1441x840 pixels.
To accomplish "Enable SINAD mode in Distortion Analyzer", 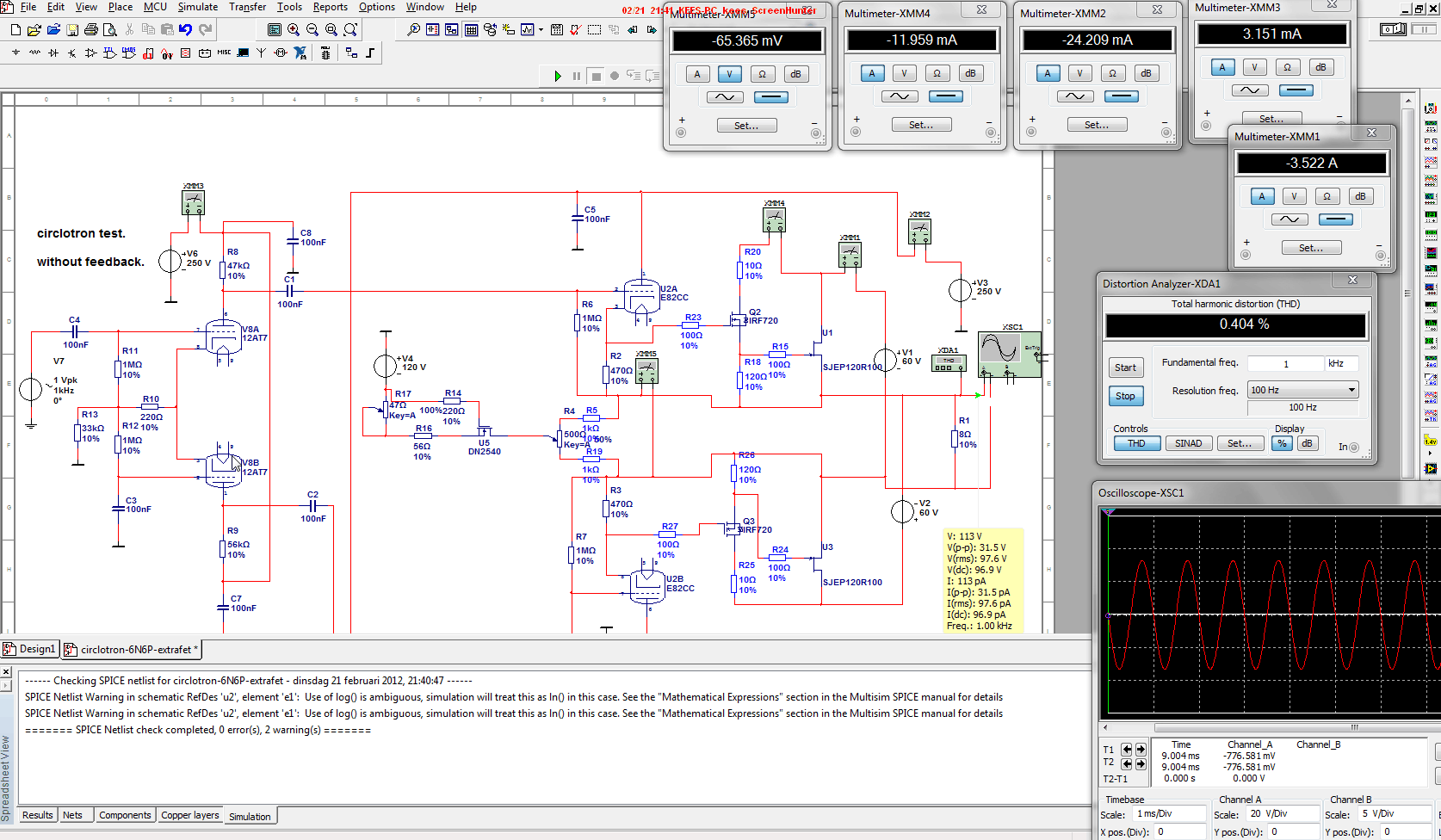I will coord(1189,443).
